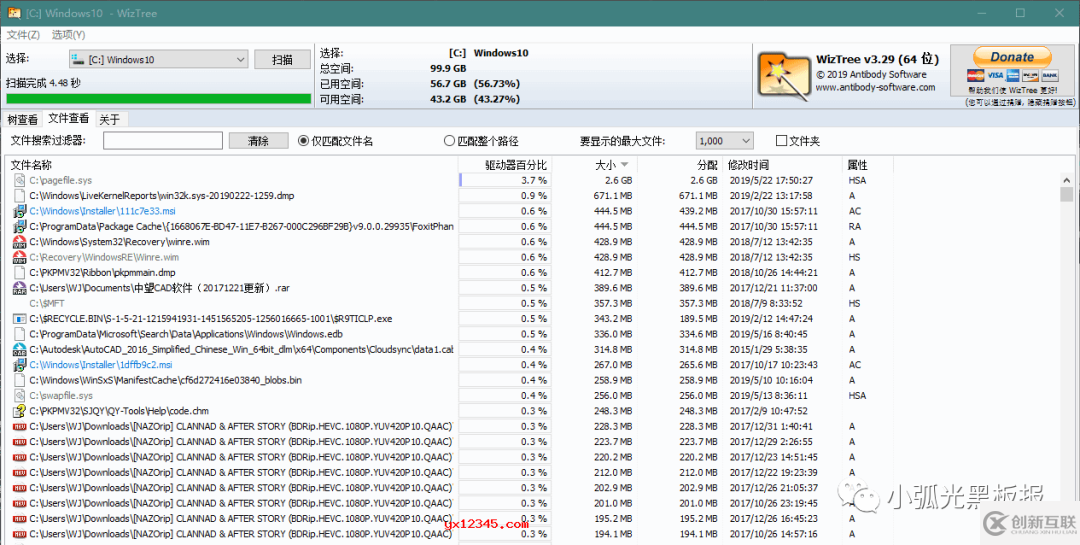The height and width of the screenshot is (545, 1080).
Task: Click the Donate button
Action: [x=1012, y=57]
